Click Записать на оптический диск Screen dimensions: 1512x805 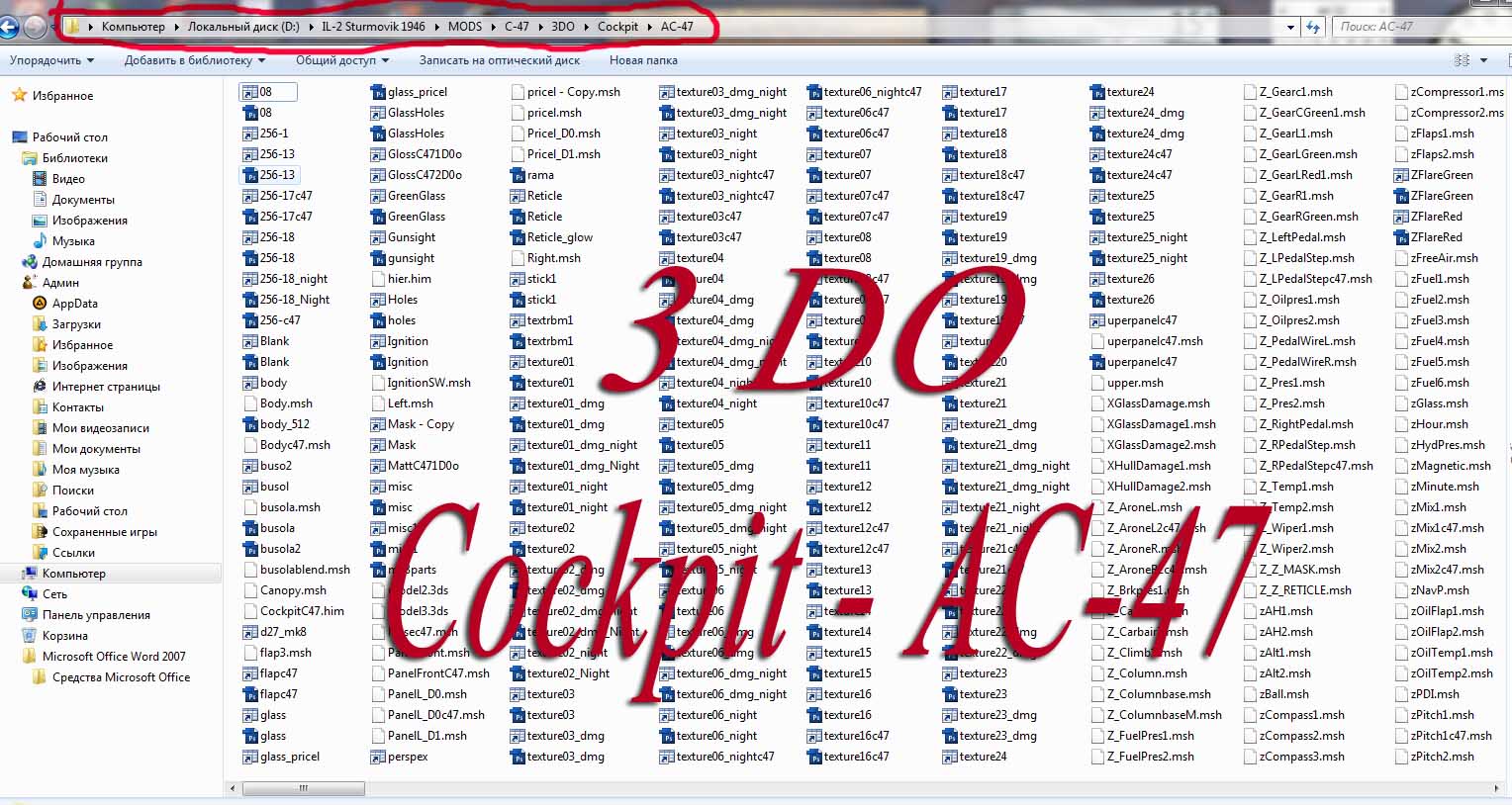pos(500,60)
